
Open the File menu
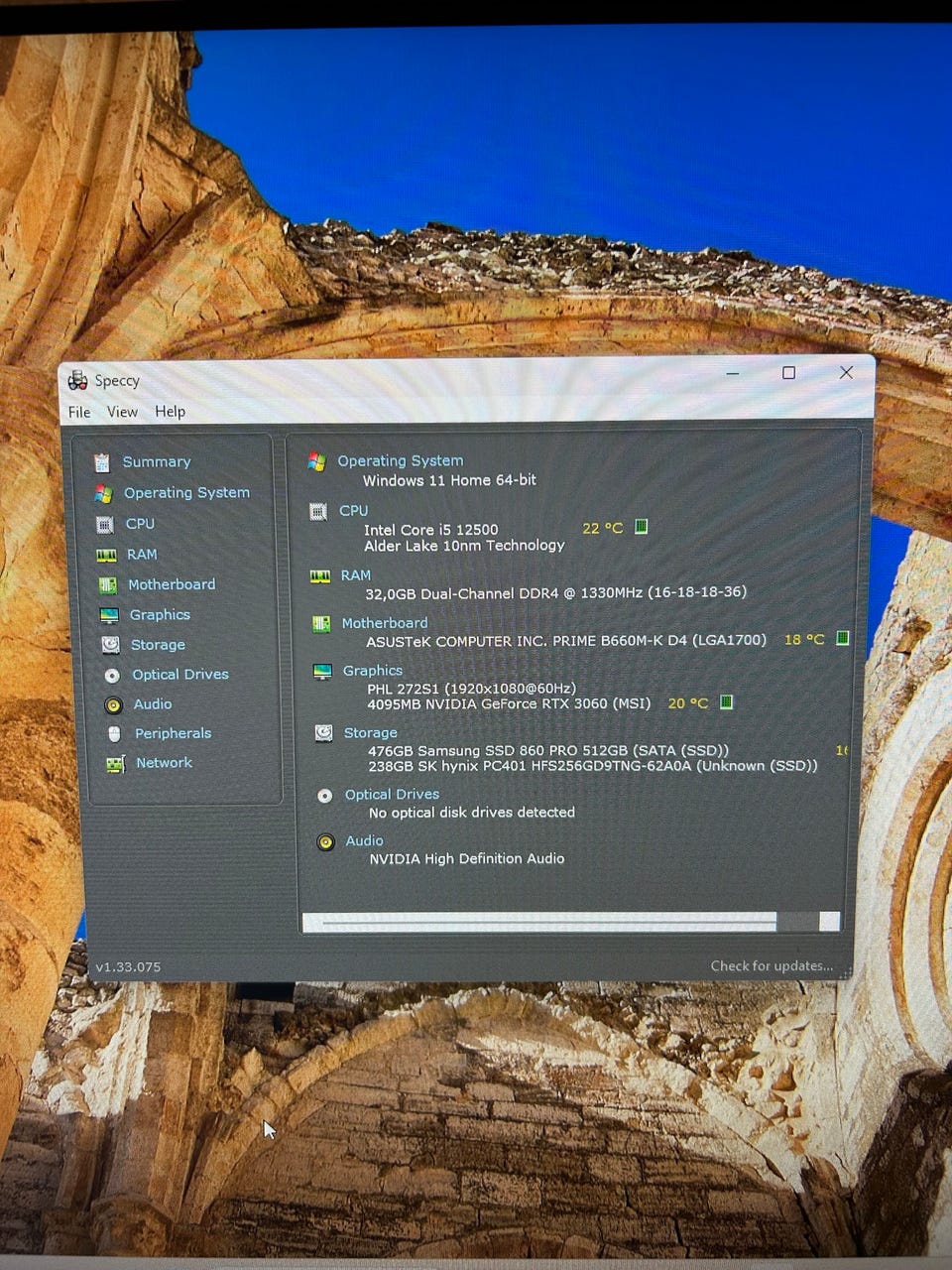79,412
